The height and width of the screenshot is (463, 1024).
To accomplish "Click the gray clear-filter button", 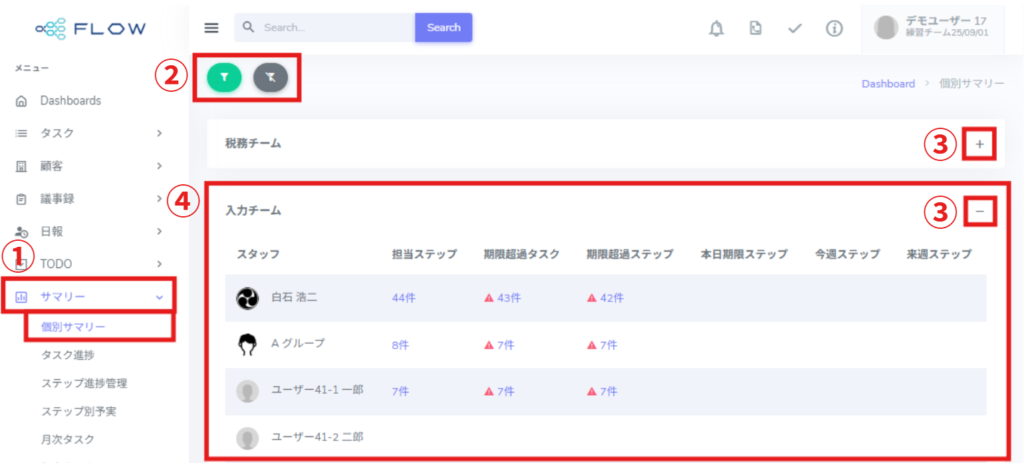I will click(x=270, y=77).
